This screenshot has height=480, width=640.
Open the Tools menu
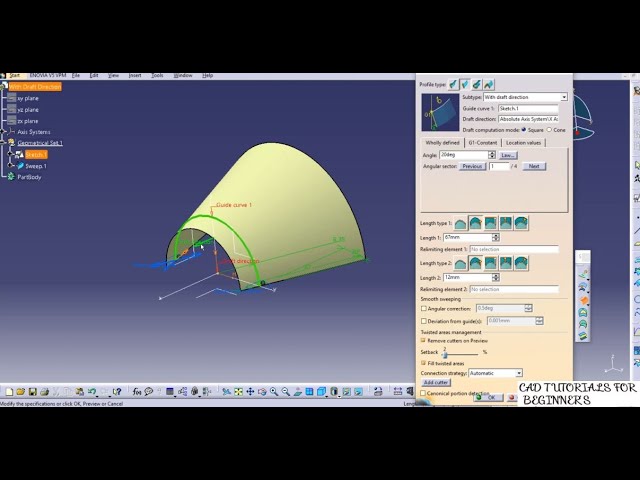click(157, 76)
